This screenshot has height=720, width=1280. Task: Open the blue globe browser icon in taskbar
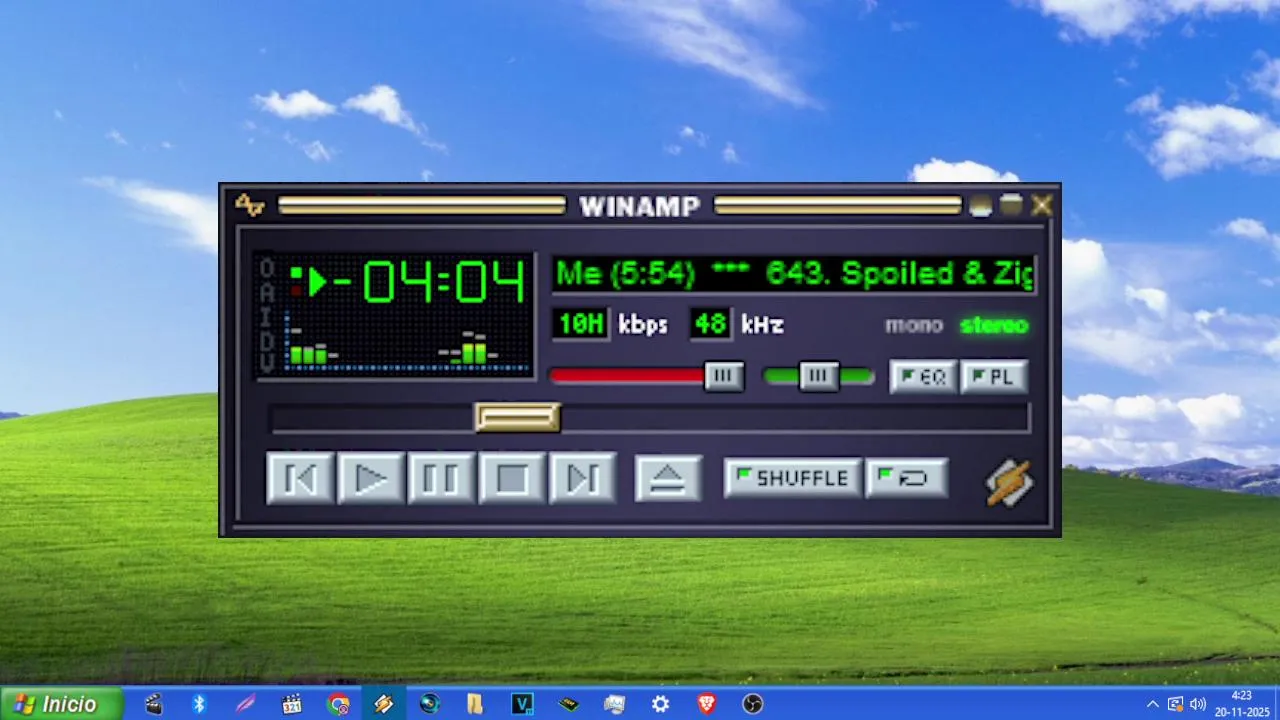pyautogui.click(x=430, y=704)
